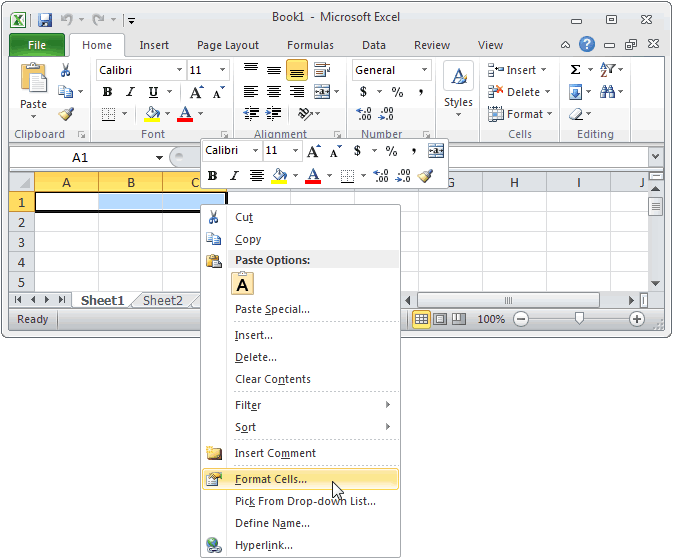Open the mini toolbar font size dropdown
The width and height of the screenshot is (673, 560).
(295, 151)
